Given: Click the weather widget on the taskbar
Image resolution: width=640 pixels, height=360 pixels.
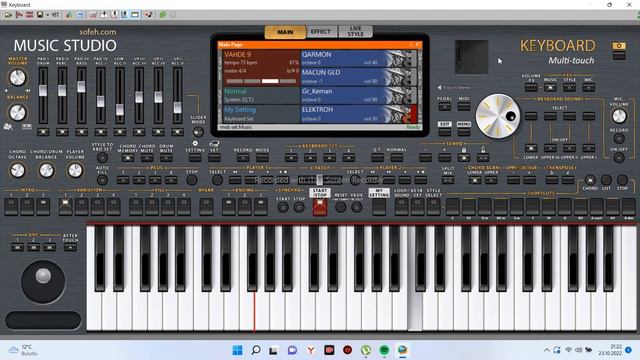Looking at the screenshot, I should coord(24,350).
